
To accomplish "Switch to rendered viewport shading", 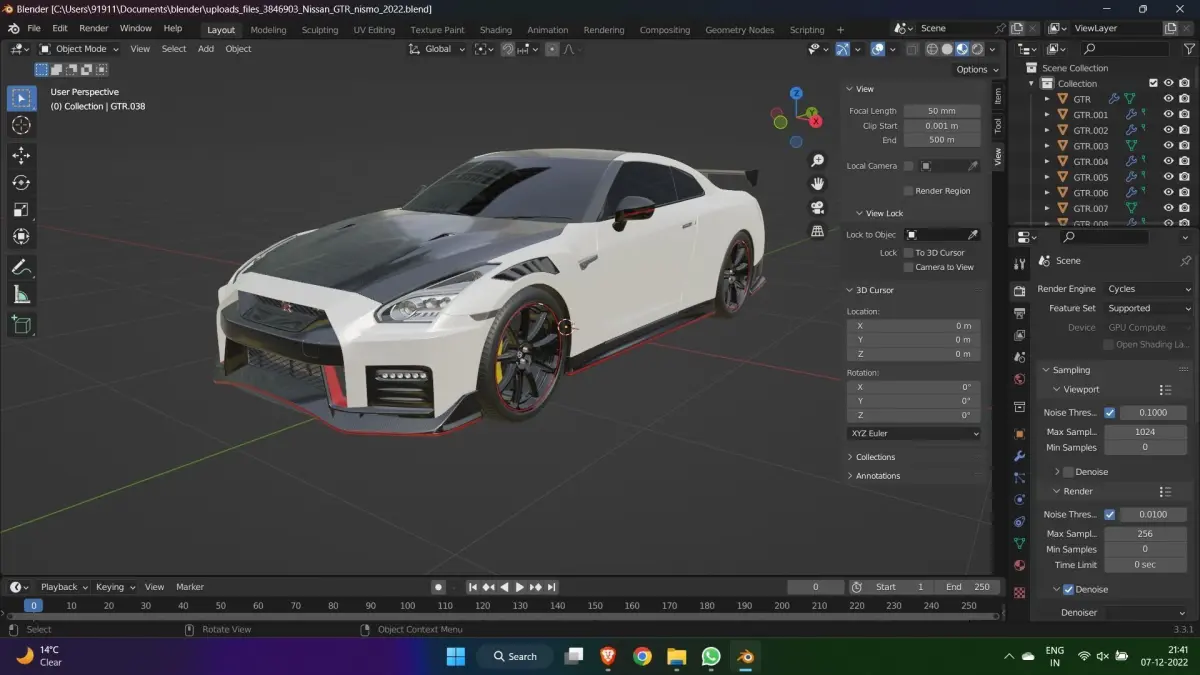I will click(x=977, y=49).
